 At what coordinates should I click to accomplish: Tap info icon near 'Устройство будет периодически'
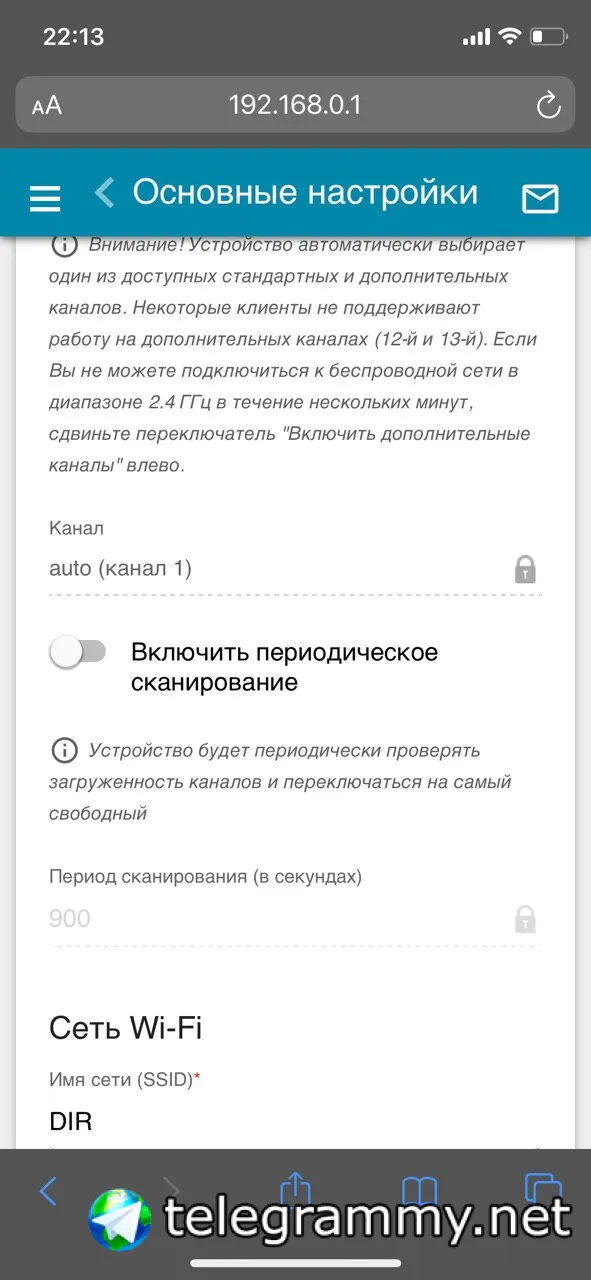tap(64, 750)
